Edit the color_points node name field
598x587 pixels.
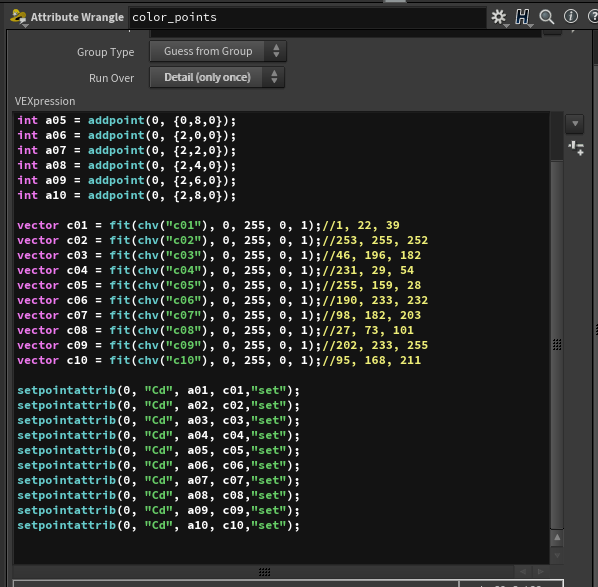(308, 18)
